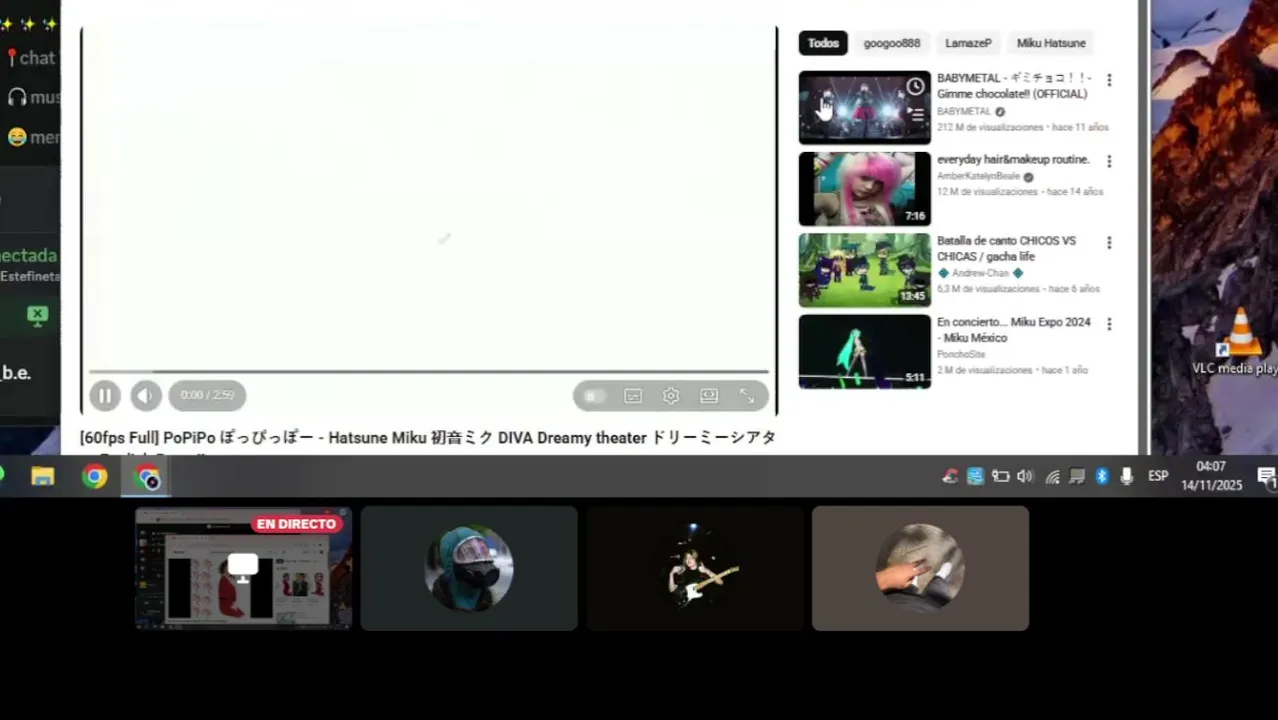The height and width of the screenshot is (720, 1278).
Task: Open the Bluetooth tray icon
Action: [x=1102, y=476]
